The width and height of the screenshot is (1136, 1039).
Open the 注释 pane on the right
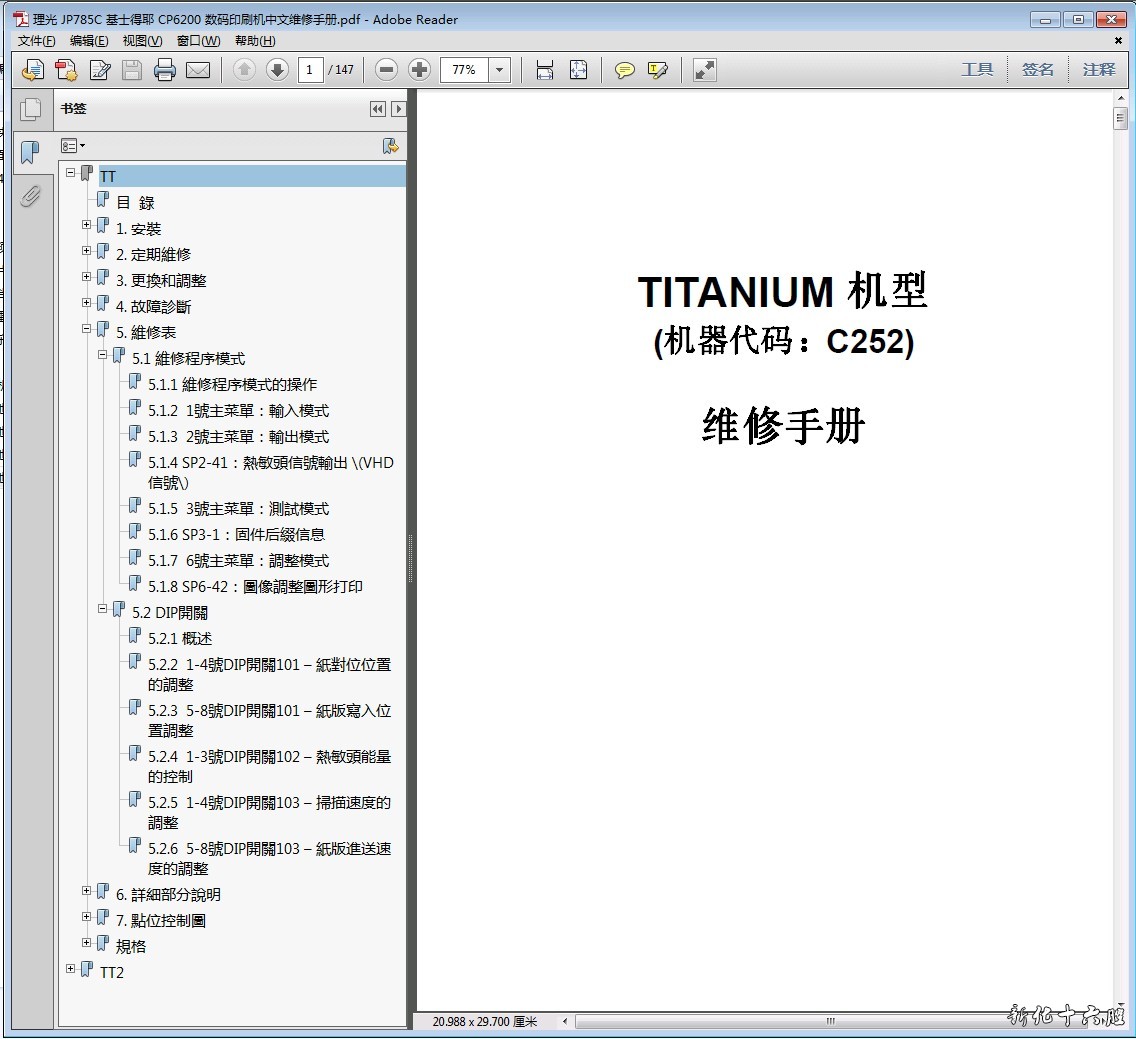(1099, 70)
